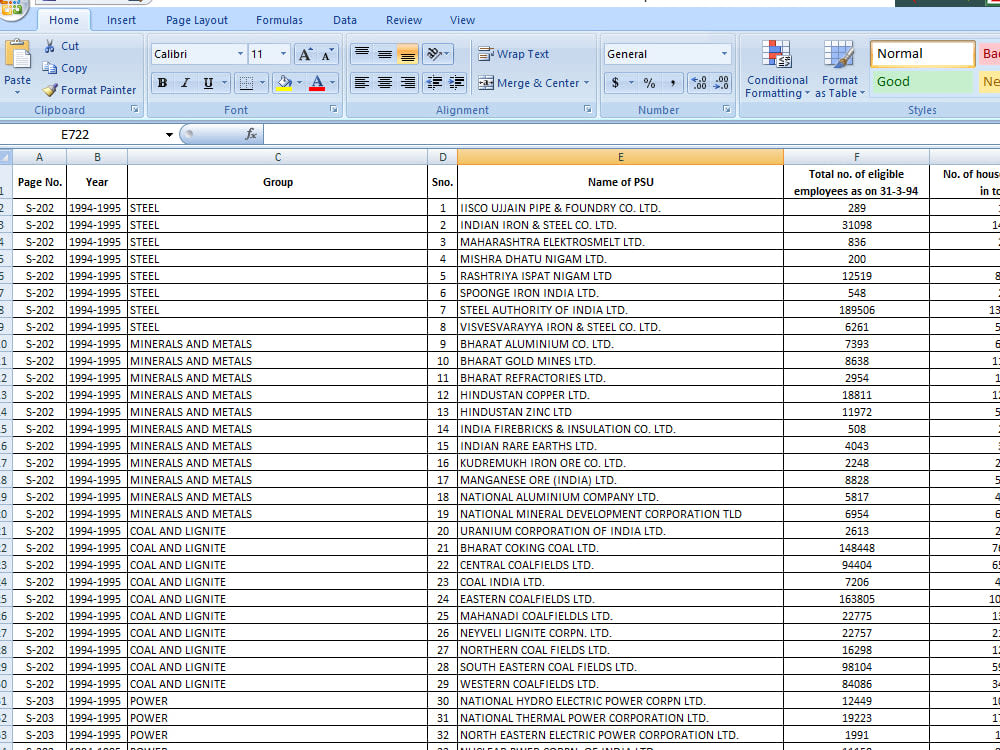The width and height of the screenshot is (1000, 750).
Task: Middle align cell contents
Action: [x=385, y=54]
